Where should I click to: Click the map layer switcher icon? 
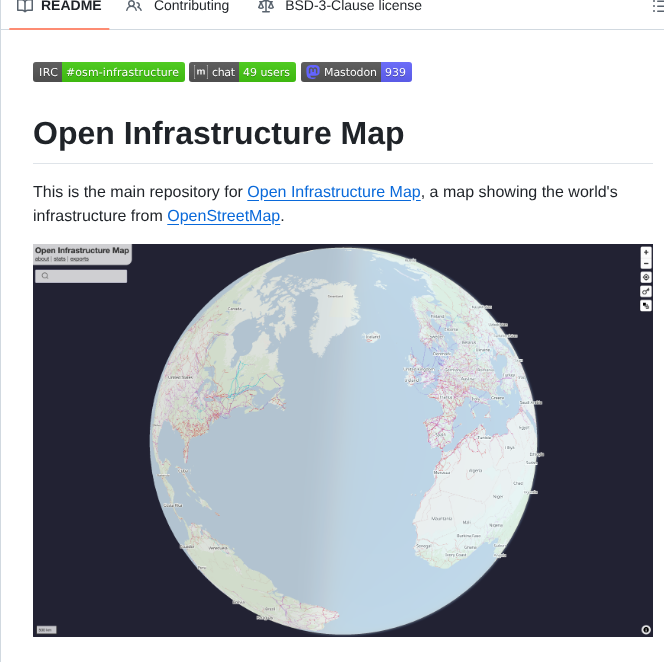tap(646, 305)
